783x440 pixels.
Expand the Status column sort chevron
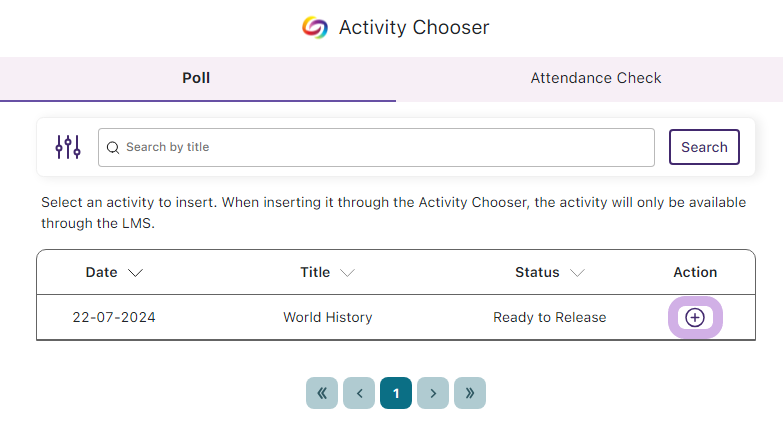click(x=577, y=273)
